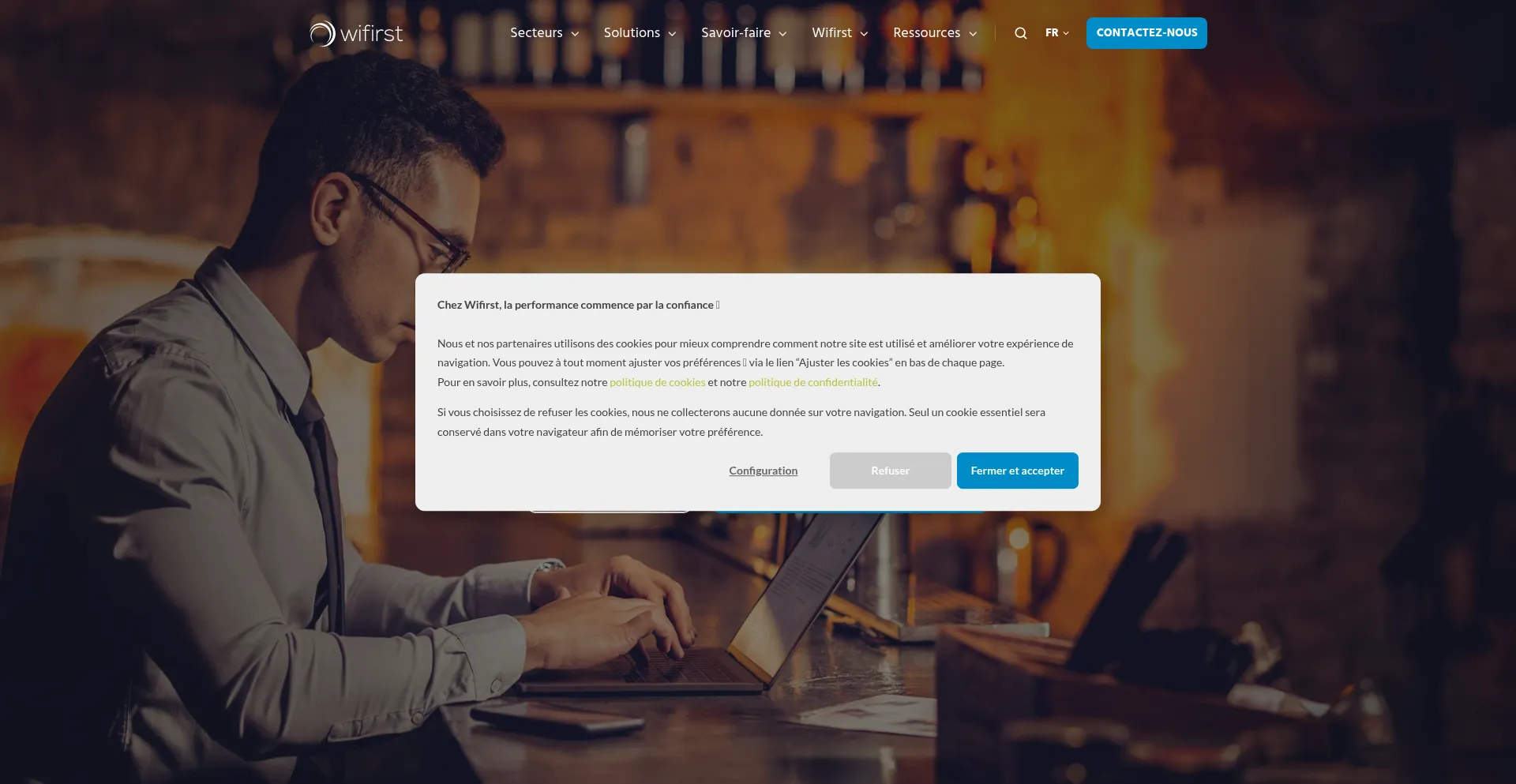
Task: Click the Refuser cookies button
Action: [891, 471]
